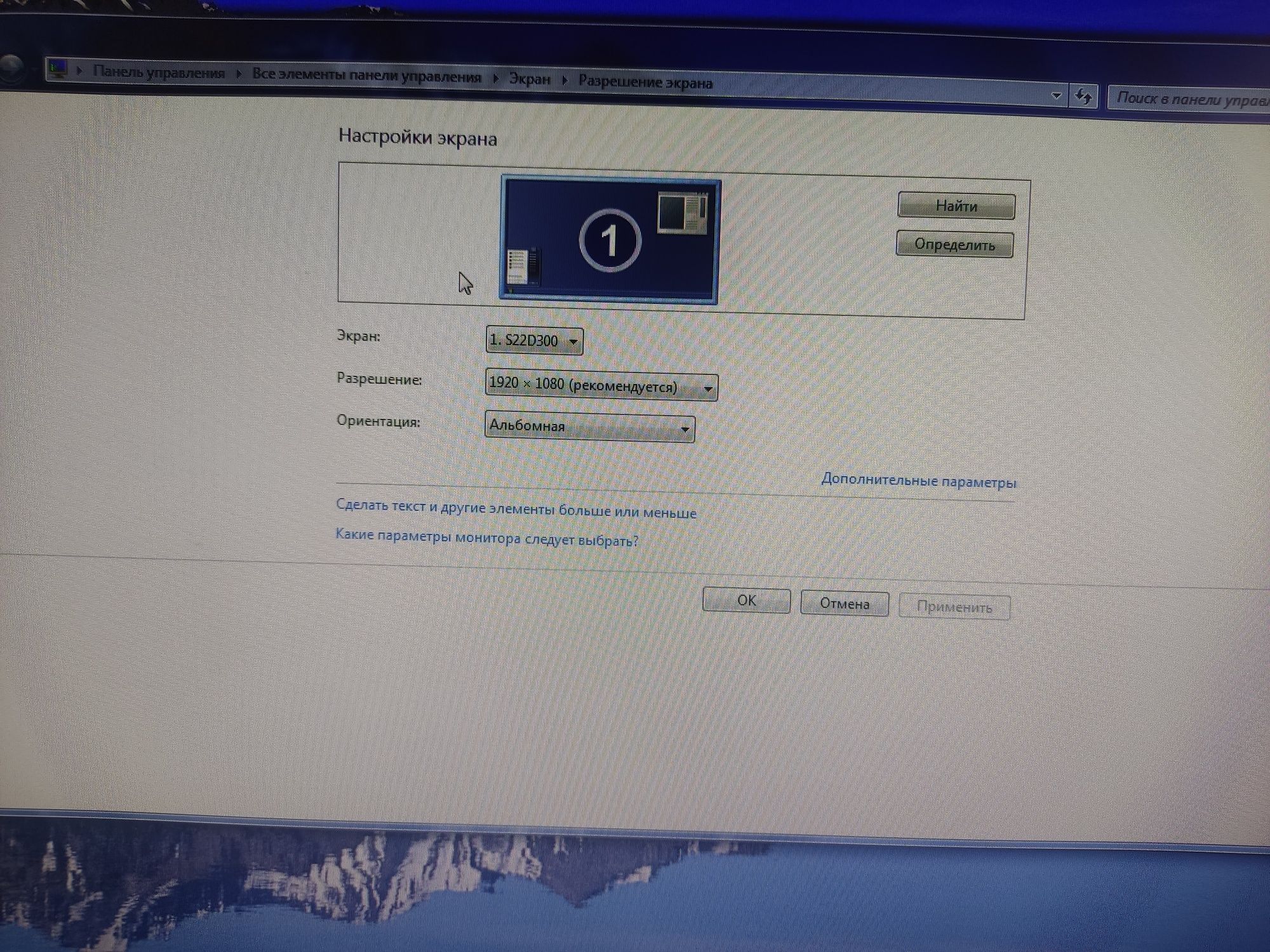The width and height of the screenshot is (1270, 952).
Task: Expand the address bar history dropdown arrow
Action: click(x=1057, y=96)
